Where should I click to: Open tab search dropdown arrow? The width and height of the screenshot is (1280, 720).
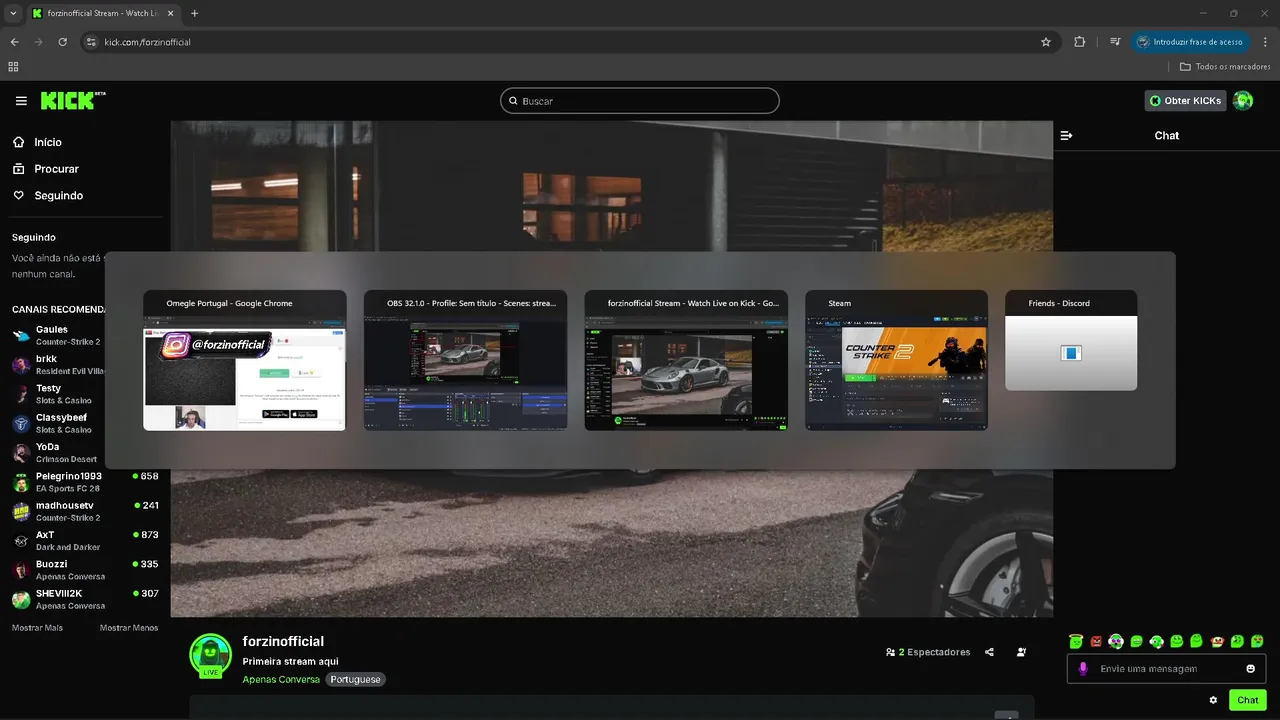click(x=13, y=13)
